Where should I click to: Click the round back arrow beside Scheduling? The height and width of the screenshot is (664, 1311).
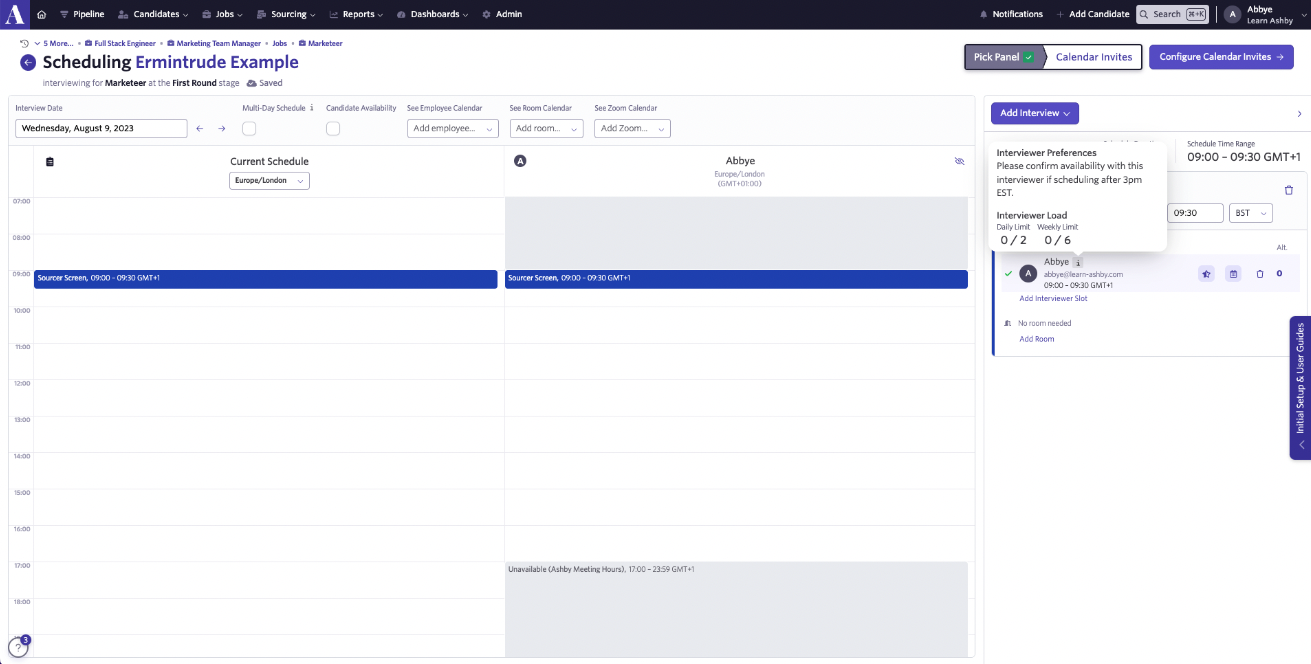click(28, 62)
